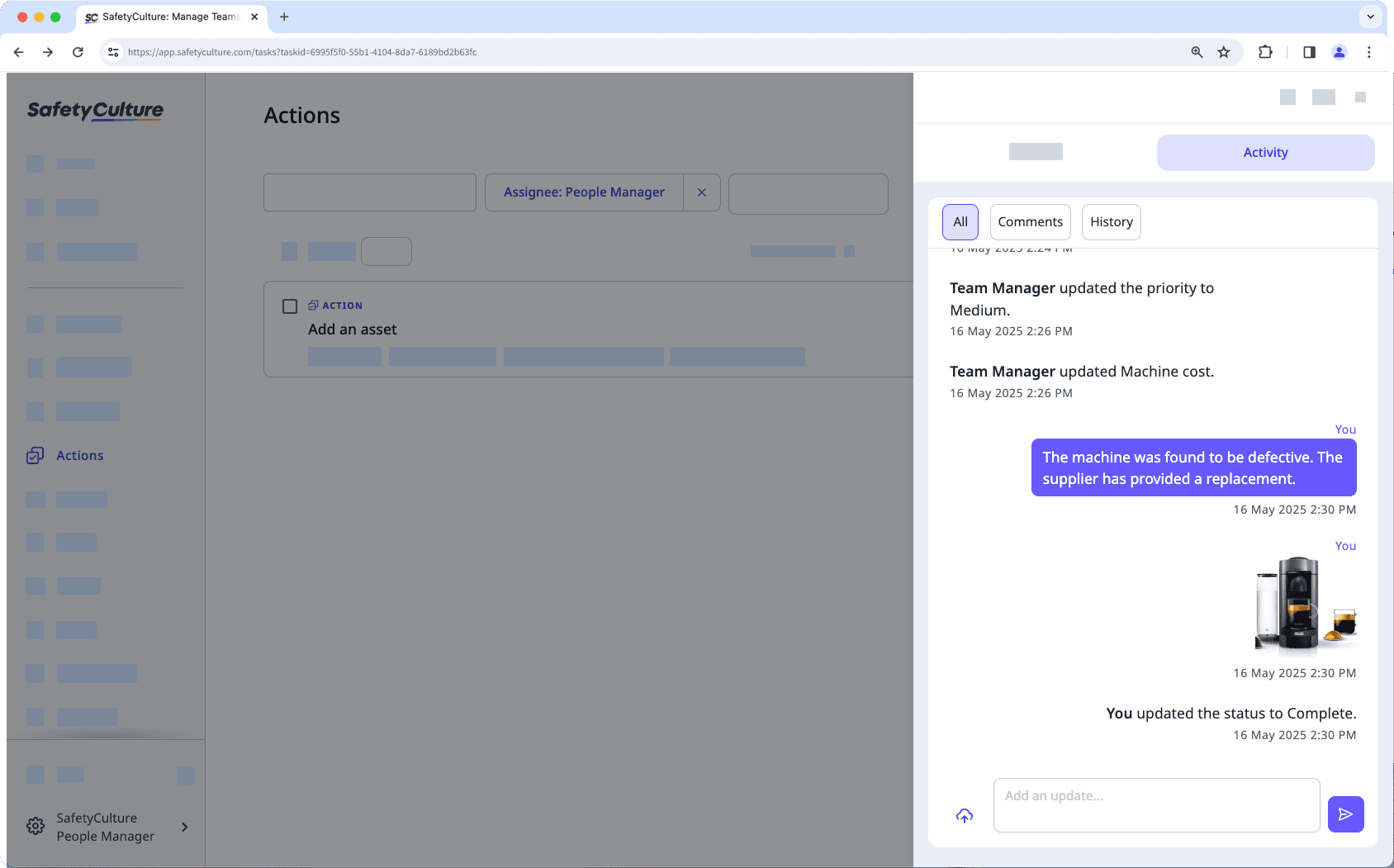Image resolution: width=1394 pixels, height=868 pixels.
Task: Click the Add an update input field
Action: pos(1155,804)
